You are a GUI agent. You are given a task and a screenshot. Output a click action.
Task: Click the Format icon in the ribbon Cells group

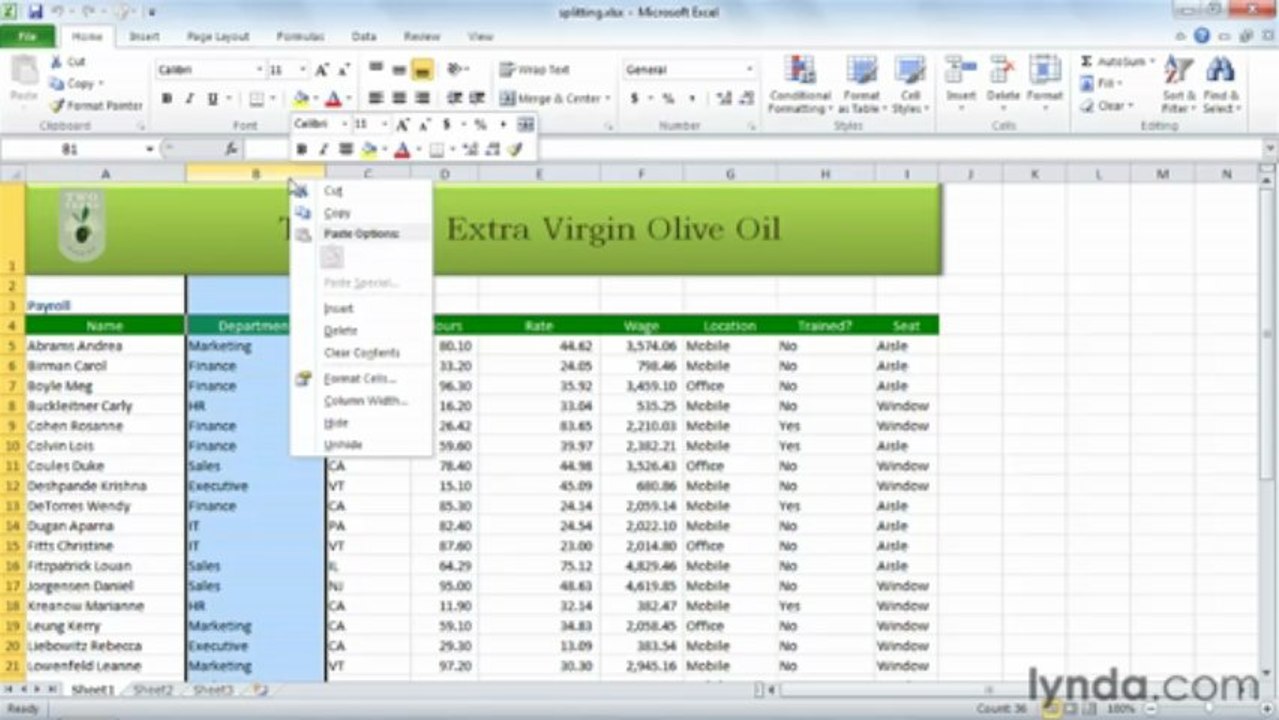pyautogui.click(x=1044, y=70)
